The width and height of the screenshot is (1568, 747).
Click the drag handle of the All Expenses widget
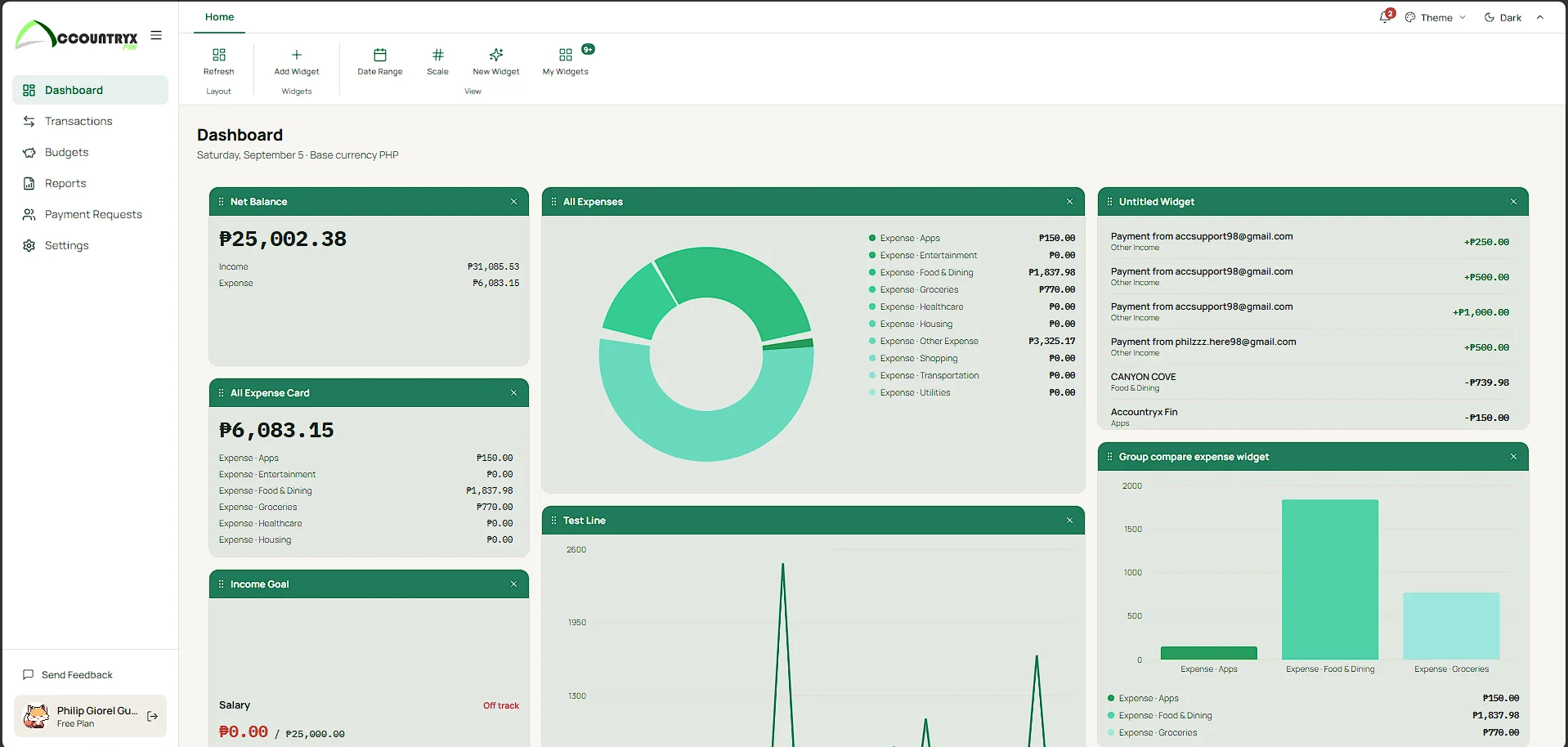point(554,202)
